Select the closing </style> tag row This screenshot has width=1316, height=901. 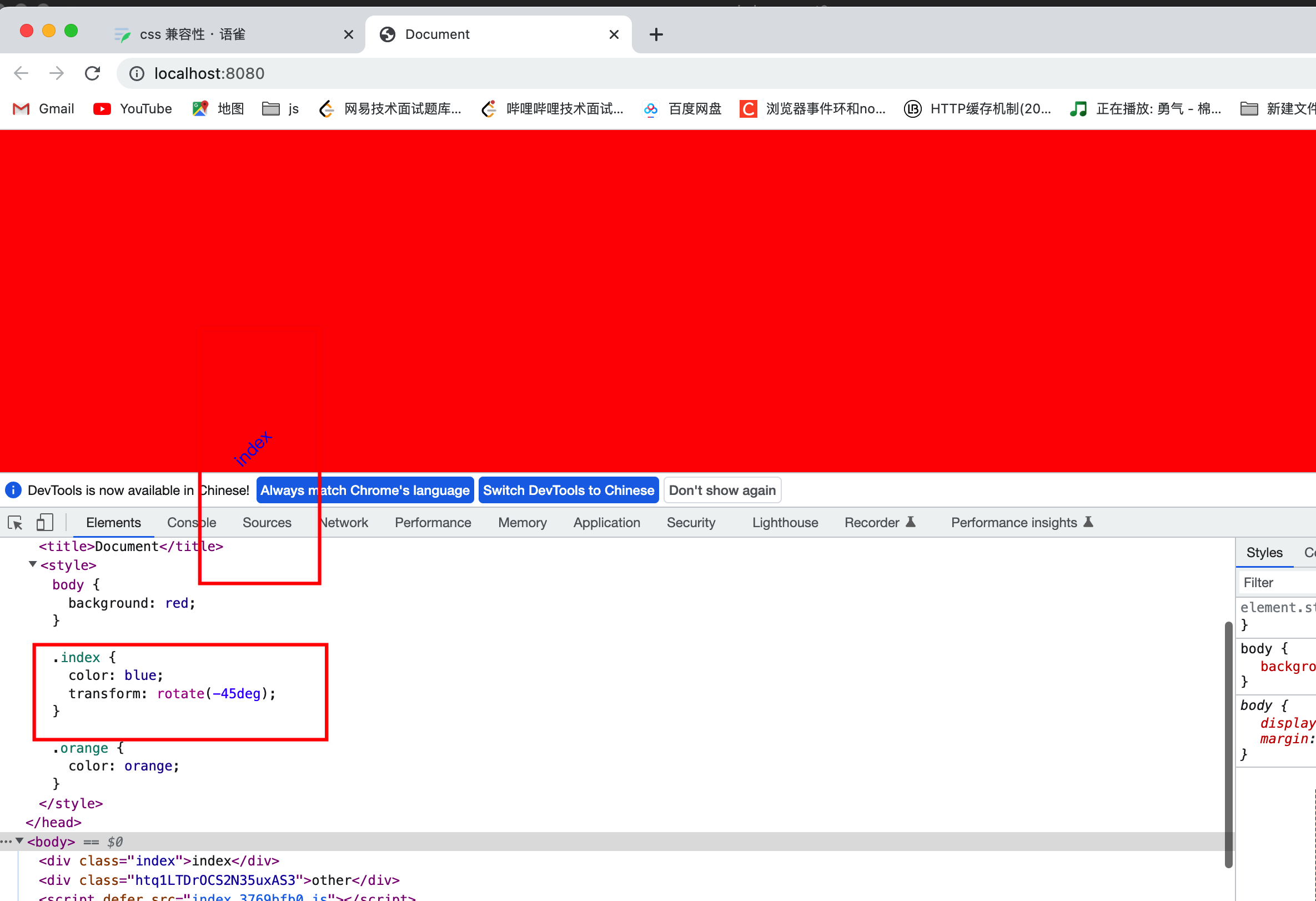pos(70,804)
